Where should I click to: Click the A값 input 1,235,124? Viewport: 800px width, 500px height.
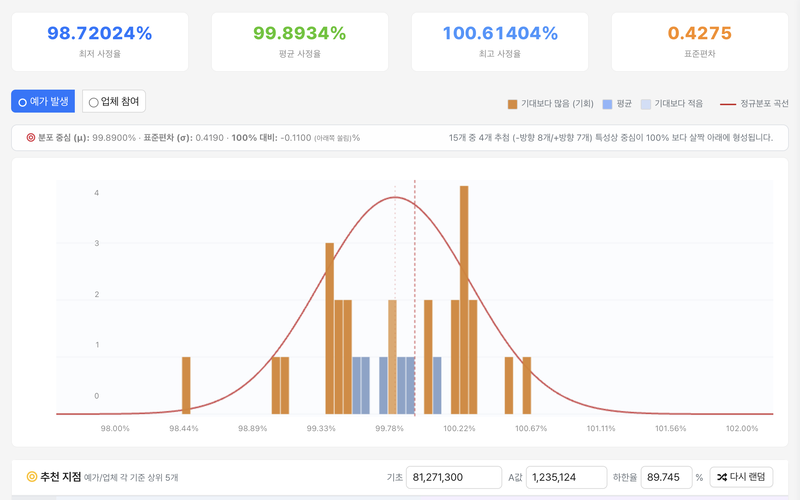pos(566,478)
